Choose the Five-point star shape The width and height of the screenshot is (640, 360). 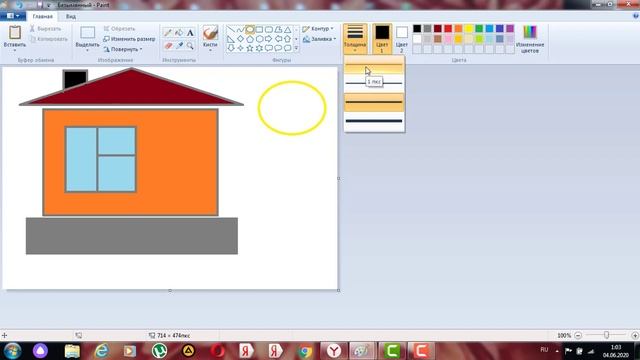tap(250, 48)
